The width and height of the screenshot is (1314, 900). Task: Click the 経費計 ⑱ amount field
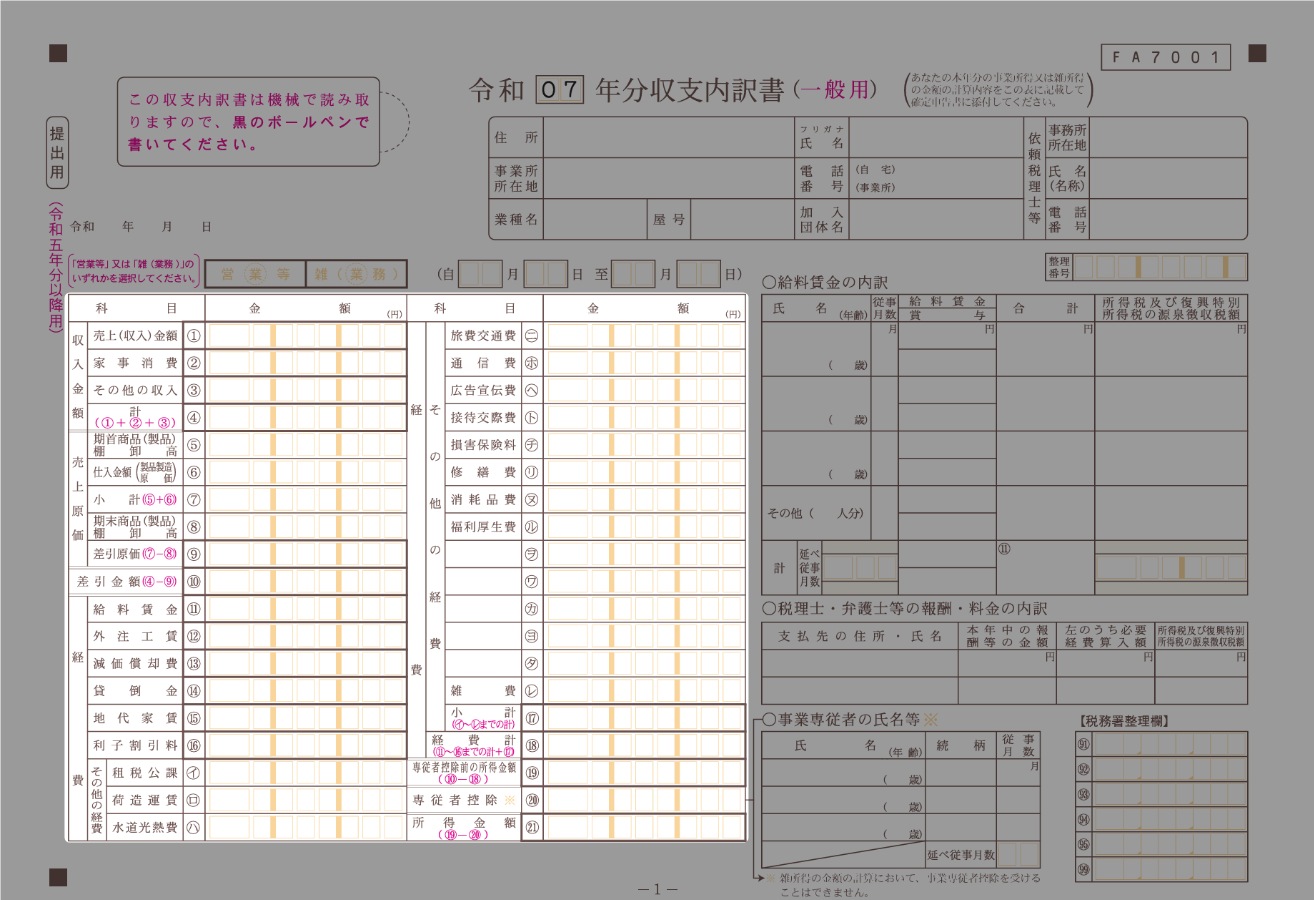(x=645, y=745)
